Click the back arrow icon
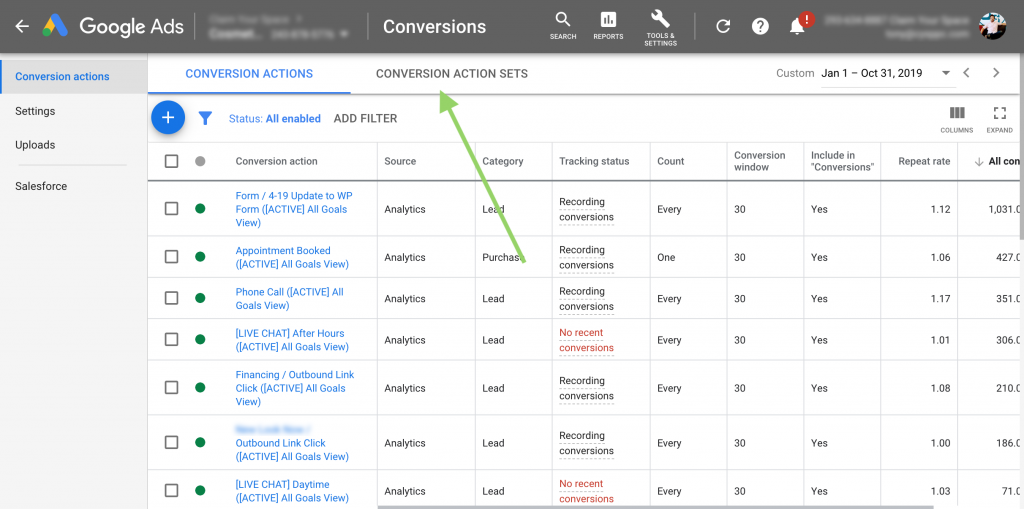1024x509 pixels. [x=22, y=26]
